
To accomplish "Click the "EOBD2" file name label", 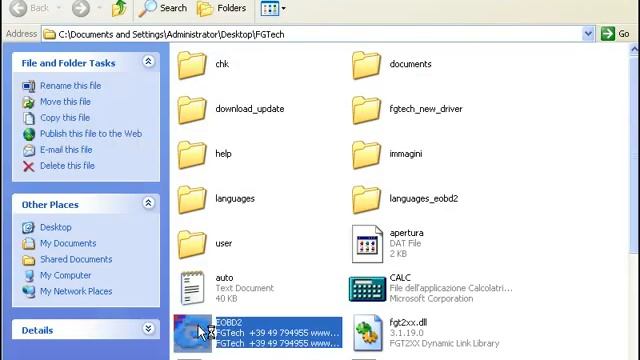I will [229, 322].
